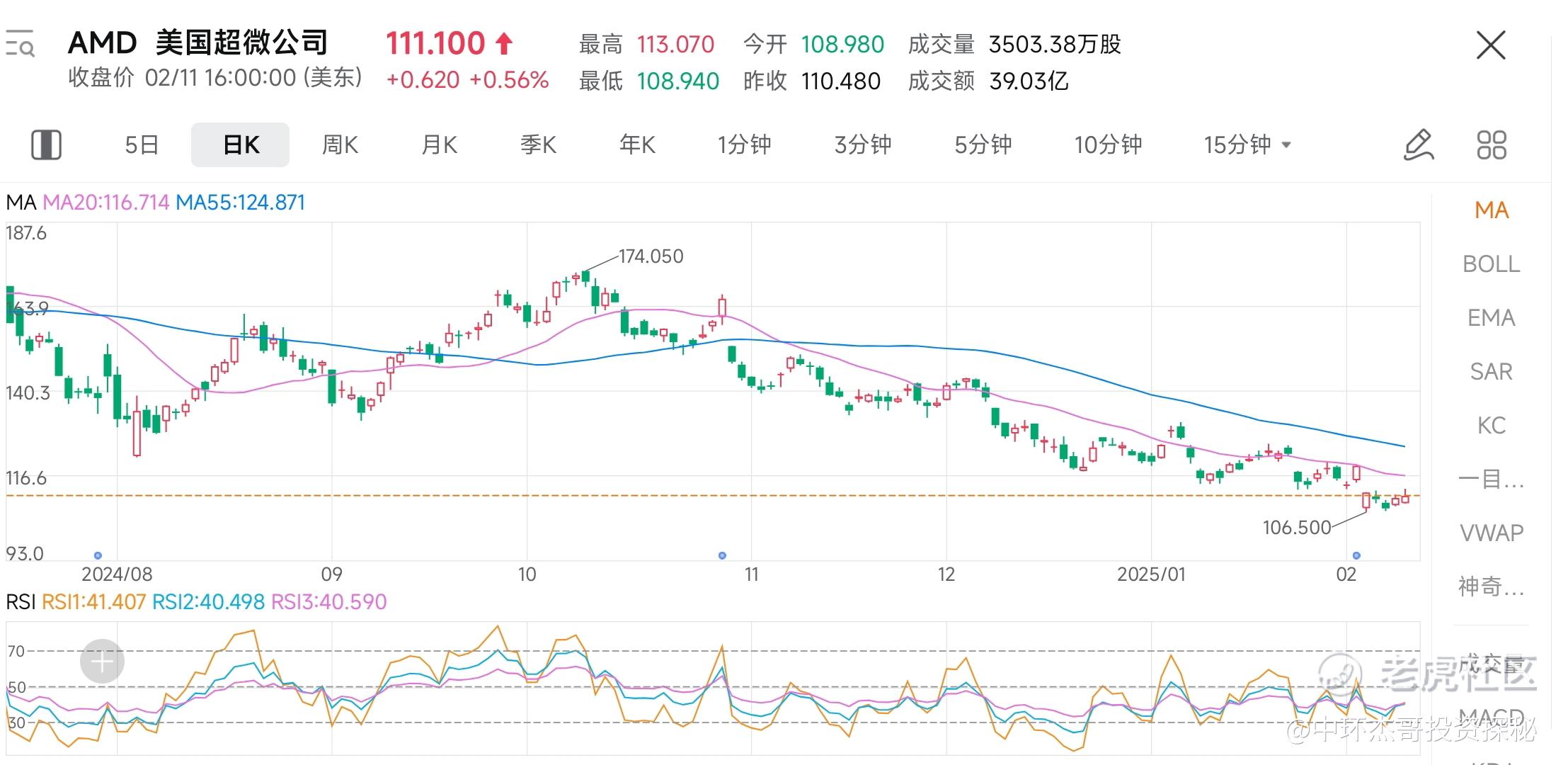Switch on the SAR indicator

pos(1491,372)
